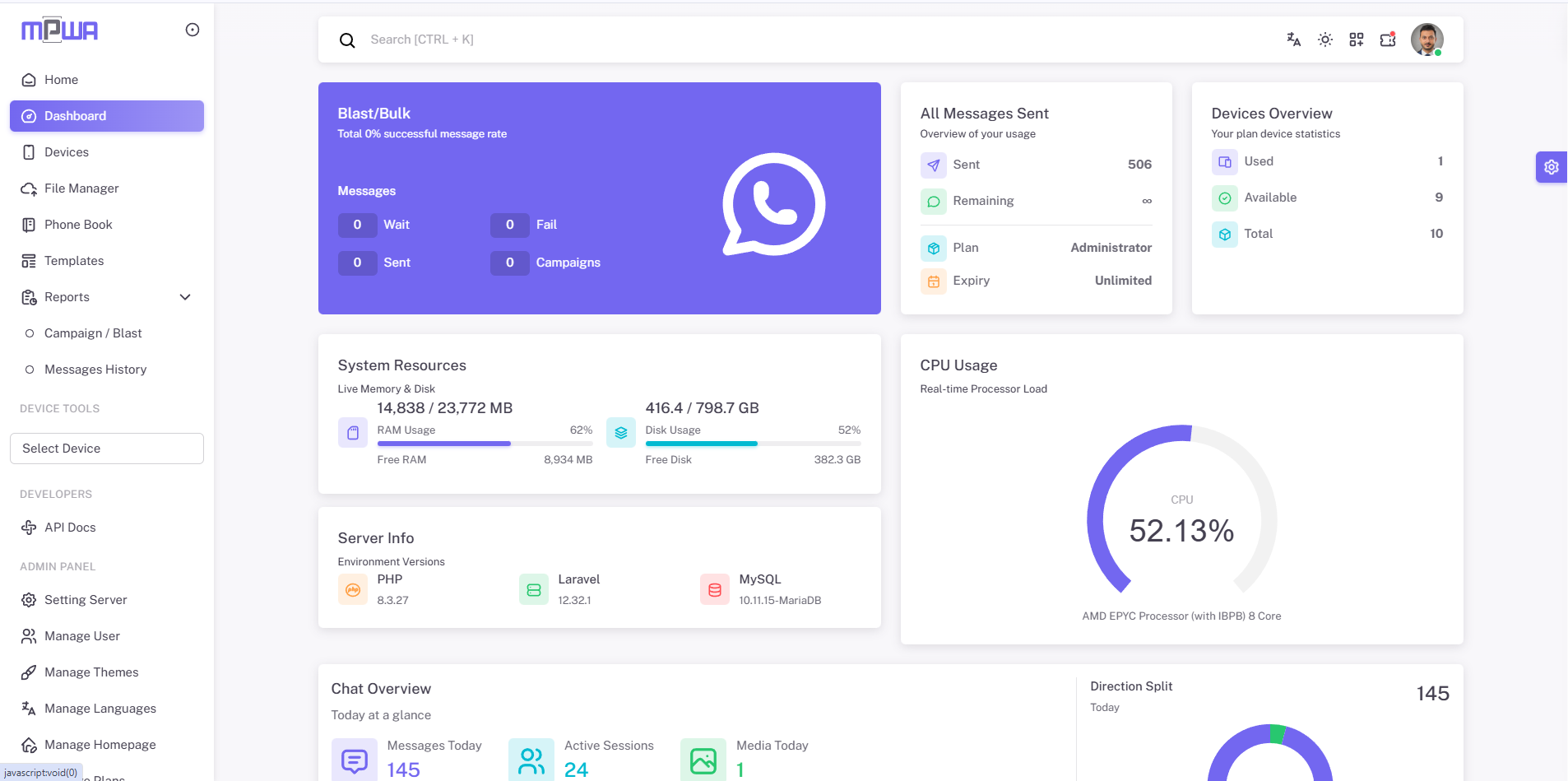Screen dimensions: 1568x781
Task: Click the RAM Usage progress bar
Action: [x=485, y=444]
